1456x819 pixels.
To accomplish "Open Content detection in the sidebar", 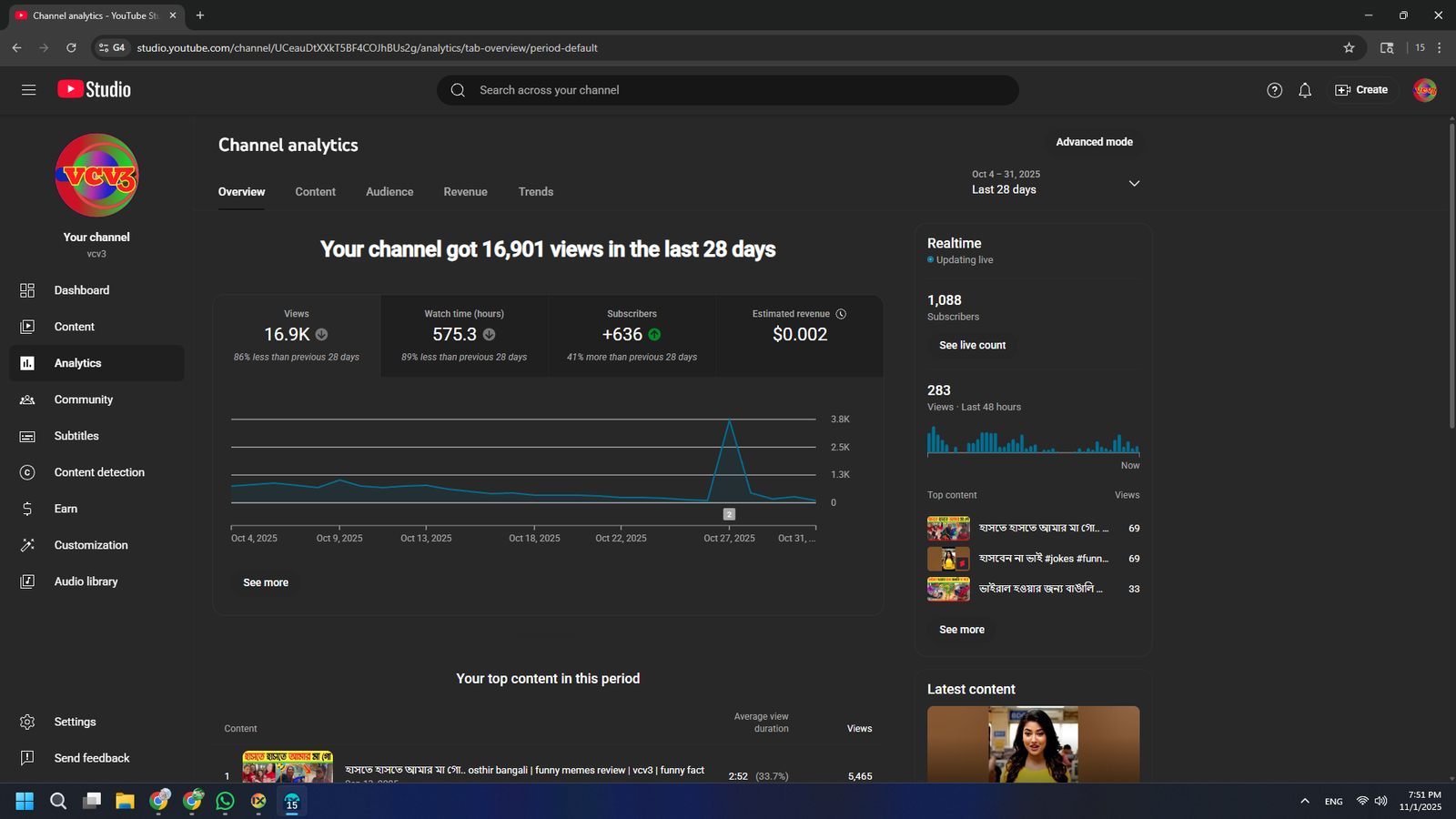I will pos(98,472).
